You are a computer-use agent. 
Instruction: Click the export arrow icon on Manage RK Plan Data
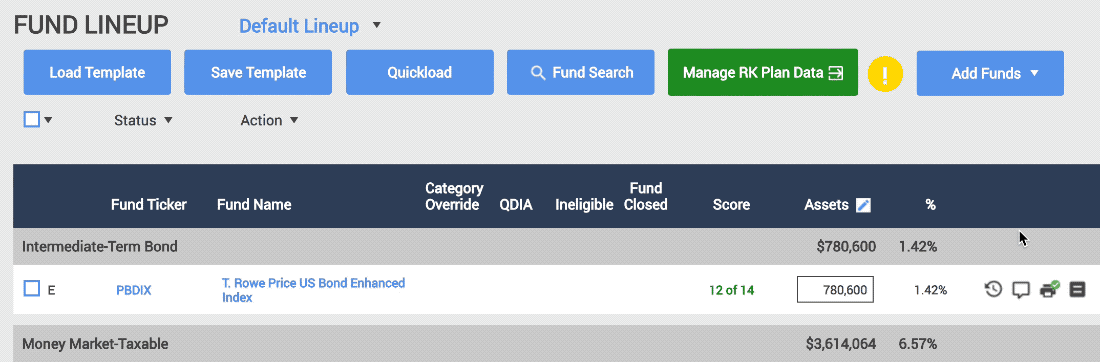click(x=836, y=73)
